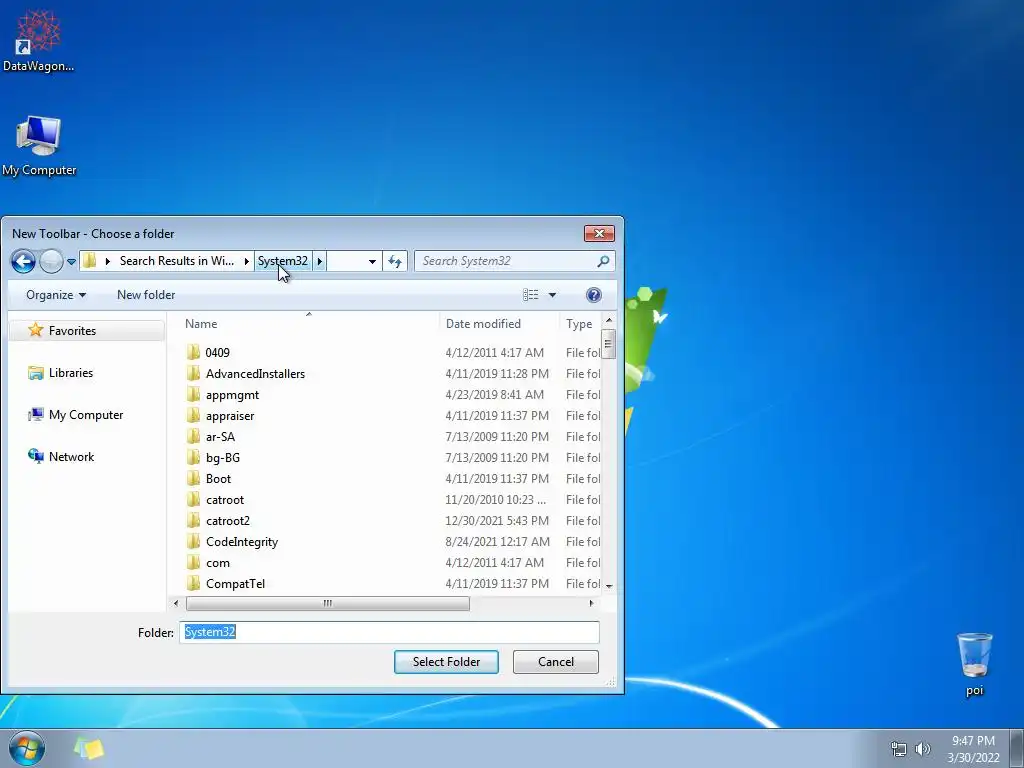Select the Search Results in Wi... breadcrumb
This screenshot has height=768, width=1024.
[176, 261]
